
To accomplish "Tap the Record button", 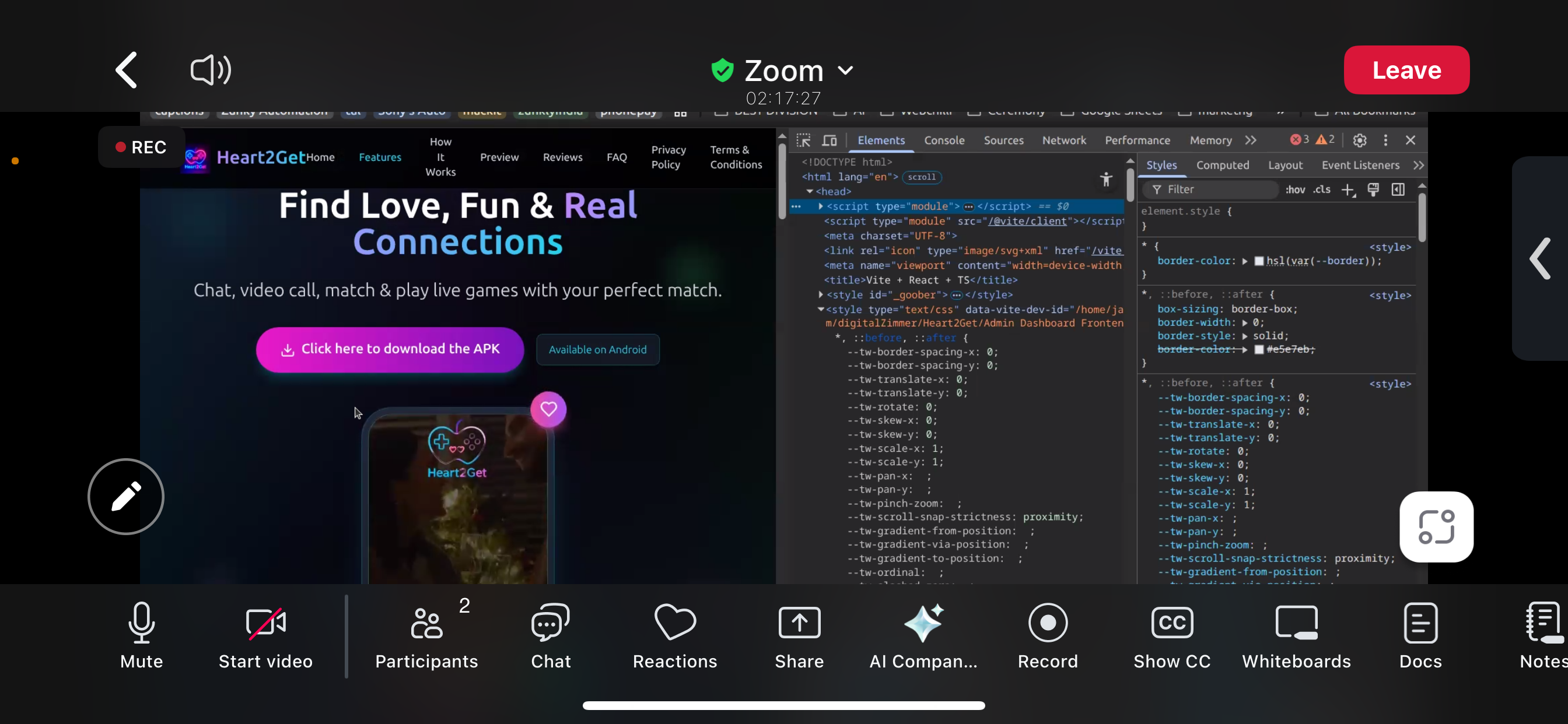I will (1048, 636).
